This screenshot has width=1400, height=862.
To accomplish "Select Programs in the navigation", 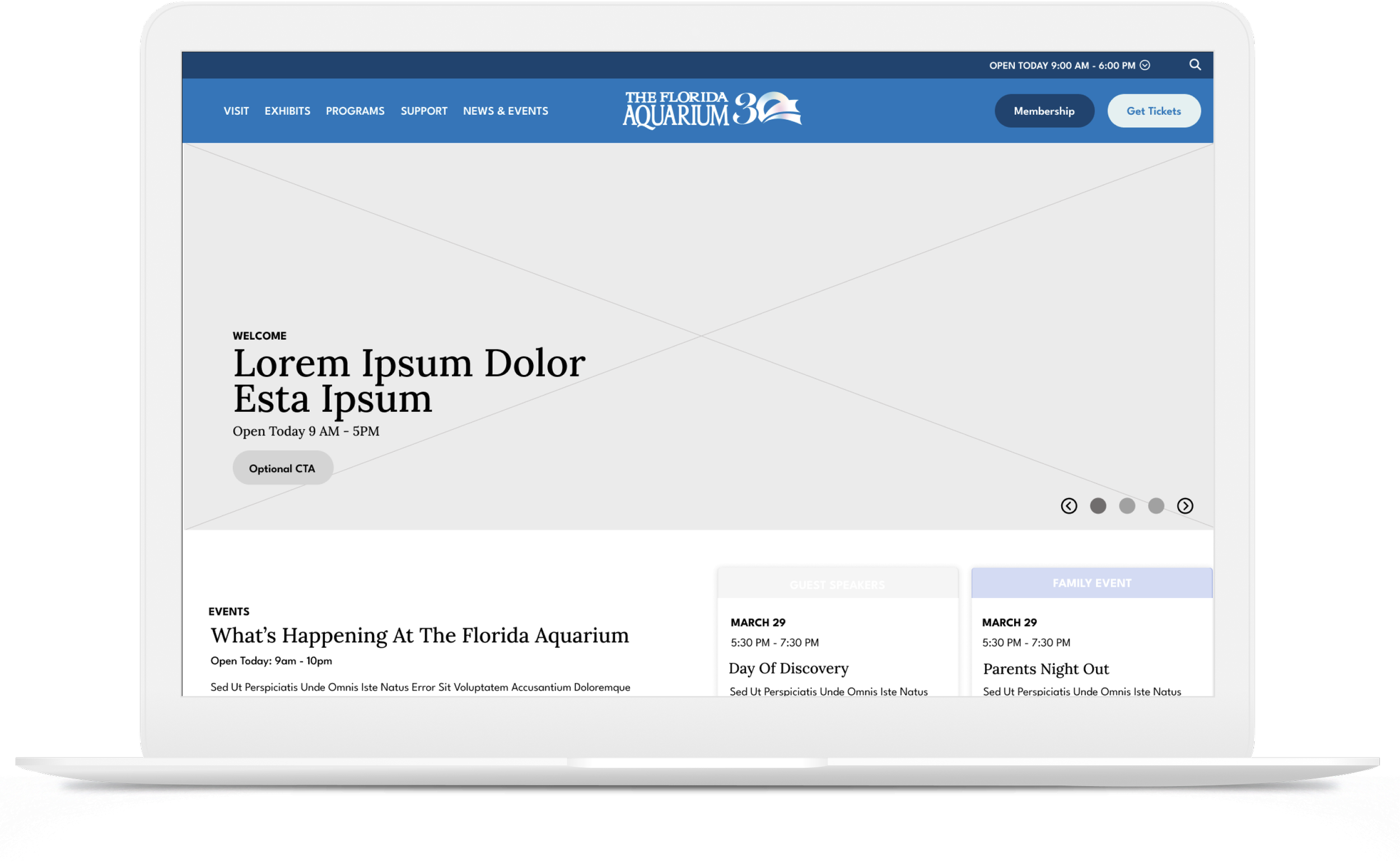I will (x=354, y=111).
